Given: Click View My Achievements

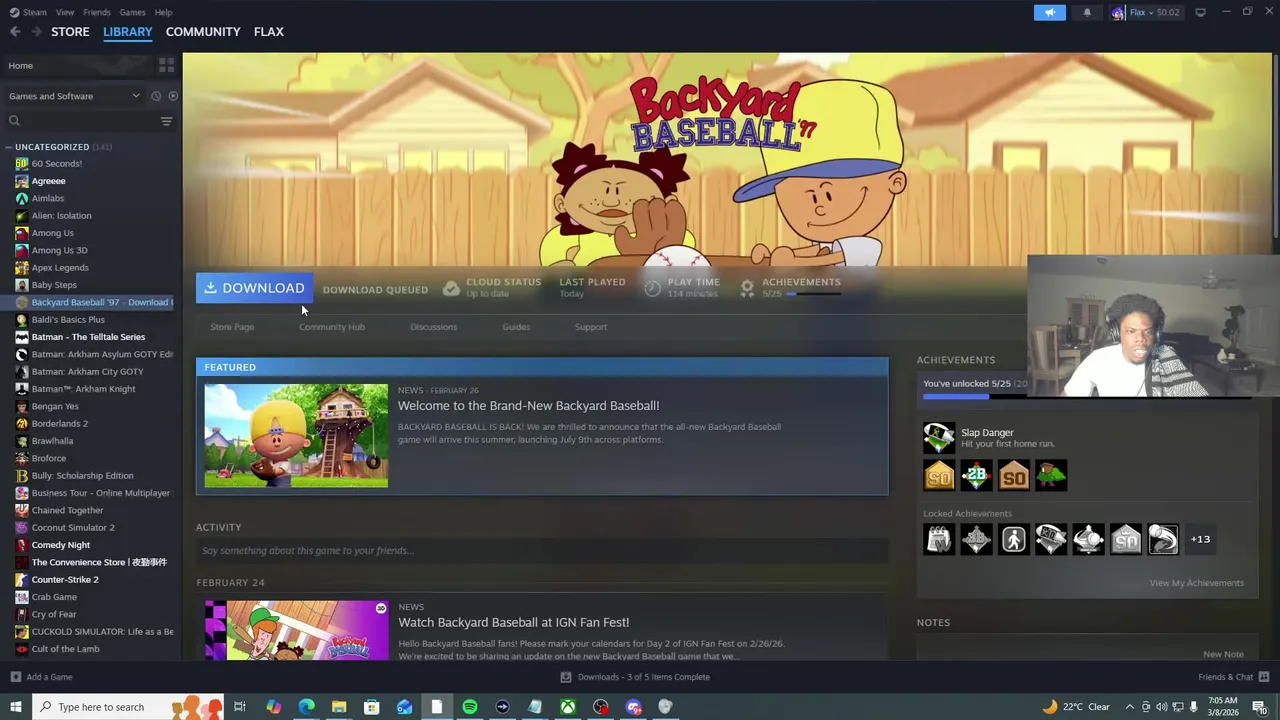Looking at the screenshot, I should coord(1196,583).
